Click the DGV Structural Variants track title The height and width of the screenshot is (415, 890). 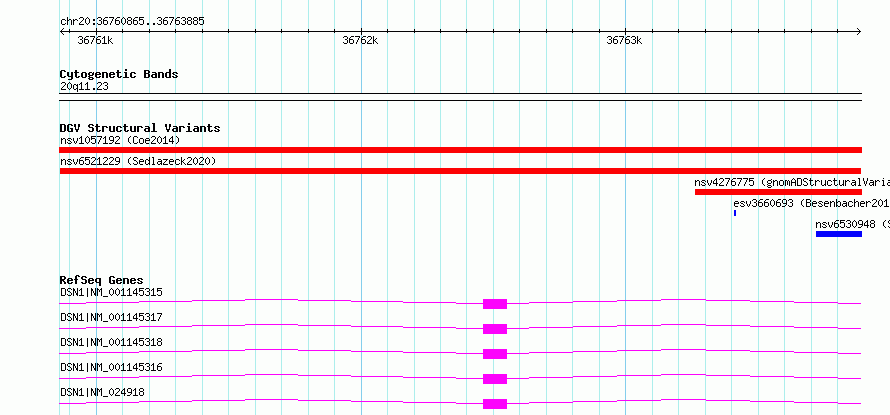click(x=140, y=128)
